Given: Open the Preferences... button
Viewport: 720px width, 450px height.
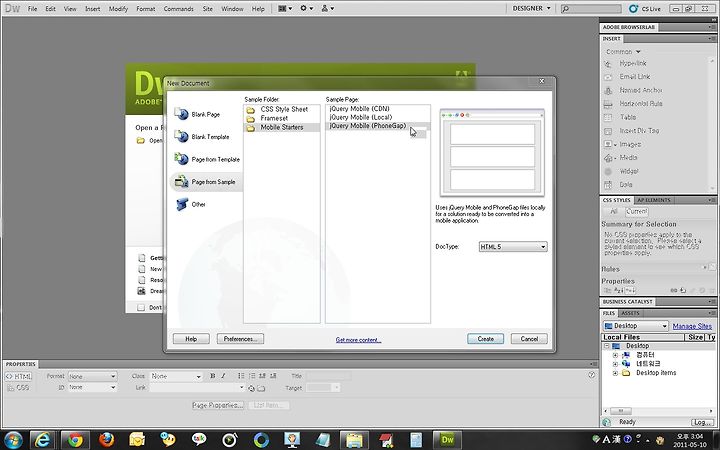Looking at the screenshot, I should click(240, 339).
